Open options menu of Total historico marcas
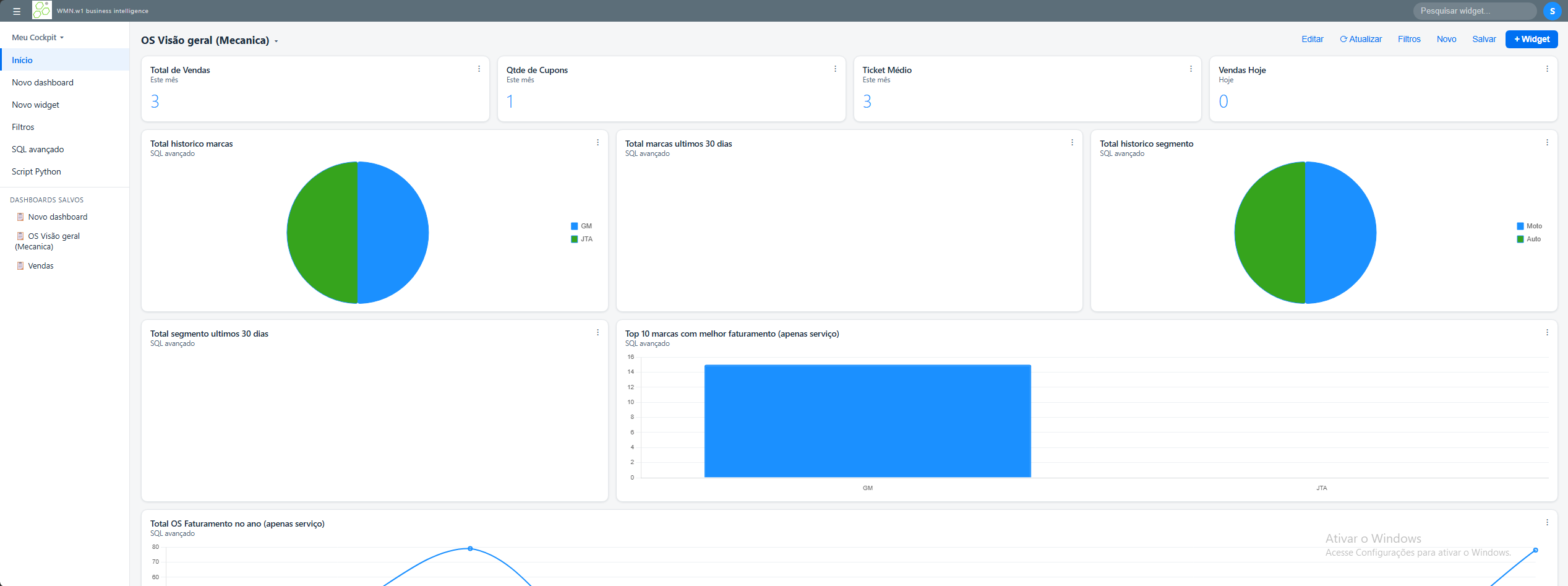1568x586 pixels. [x=598, y=142]
